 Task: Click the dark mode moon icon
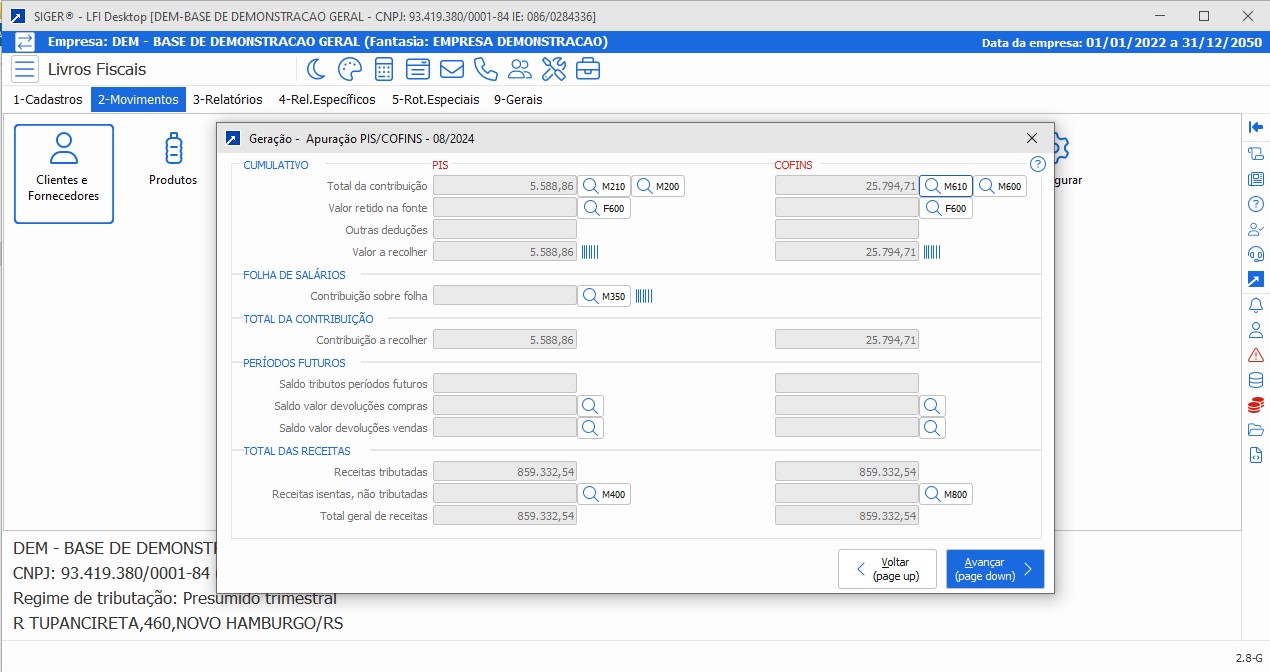[x=316, y=69]
